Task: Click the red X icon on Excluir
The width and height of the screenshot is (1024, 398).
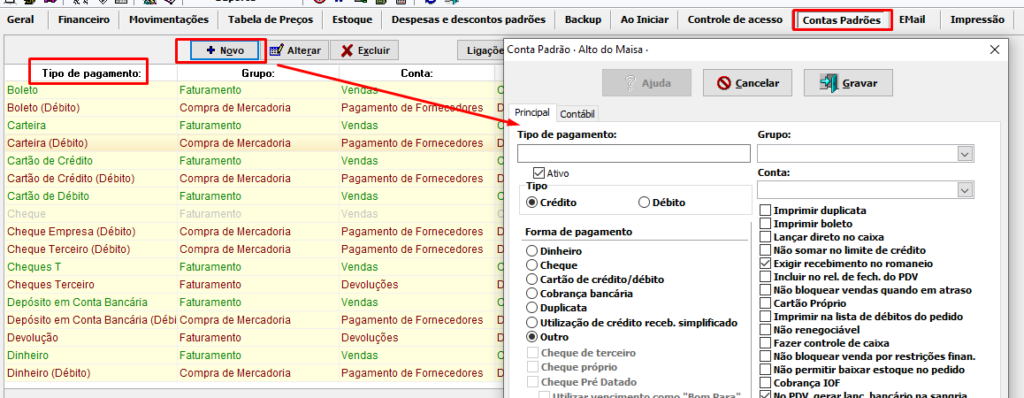Action: pos(347,50)
